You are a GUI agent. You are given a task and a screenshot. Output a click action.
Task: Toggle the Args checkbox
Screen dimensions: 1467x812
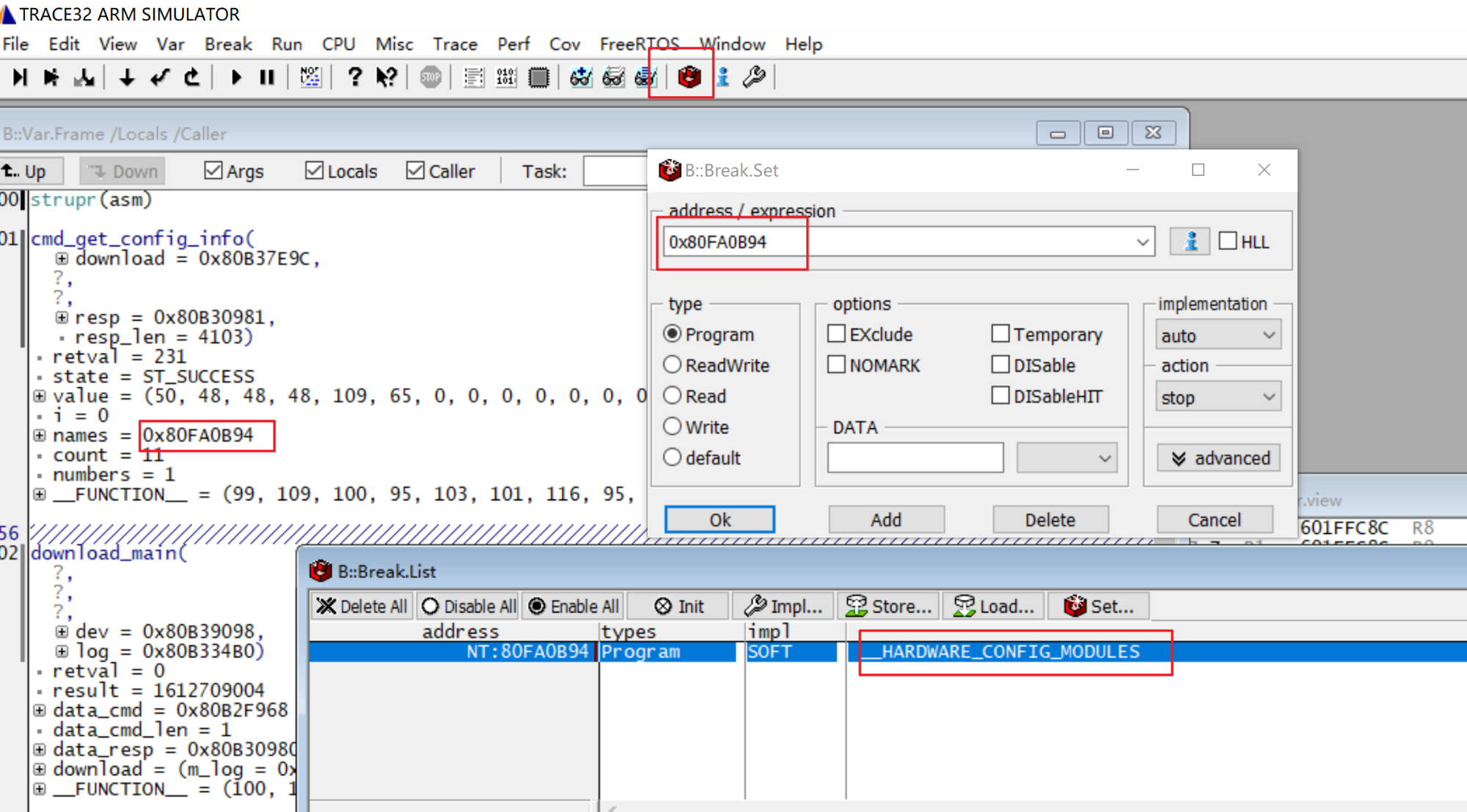(213, 171)
